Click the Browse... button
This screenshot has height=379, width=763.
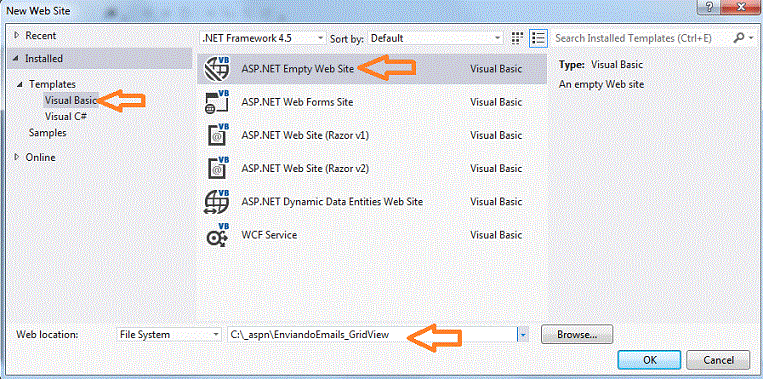tap(577, 335)
